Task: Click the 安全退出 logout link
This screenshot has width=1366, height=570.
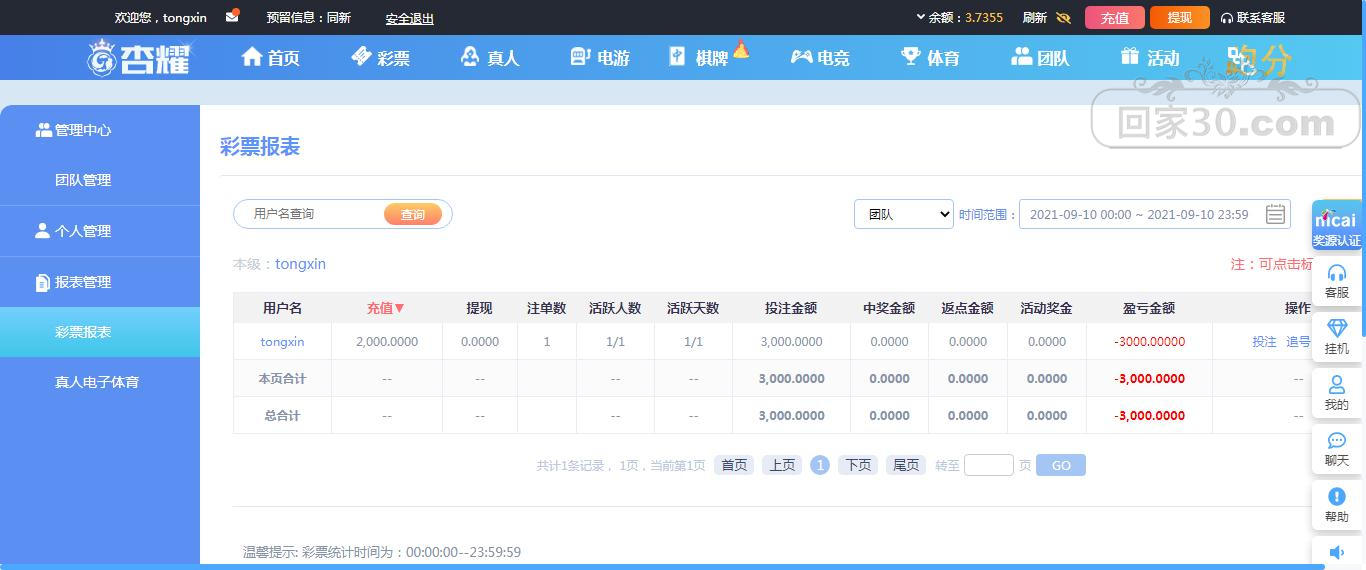Action: click(410, 18)
